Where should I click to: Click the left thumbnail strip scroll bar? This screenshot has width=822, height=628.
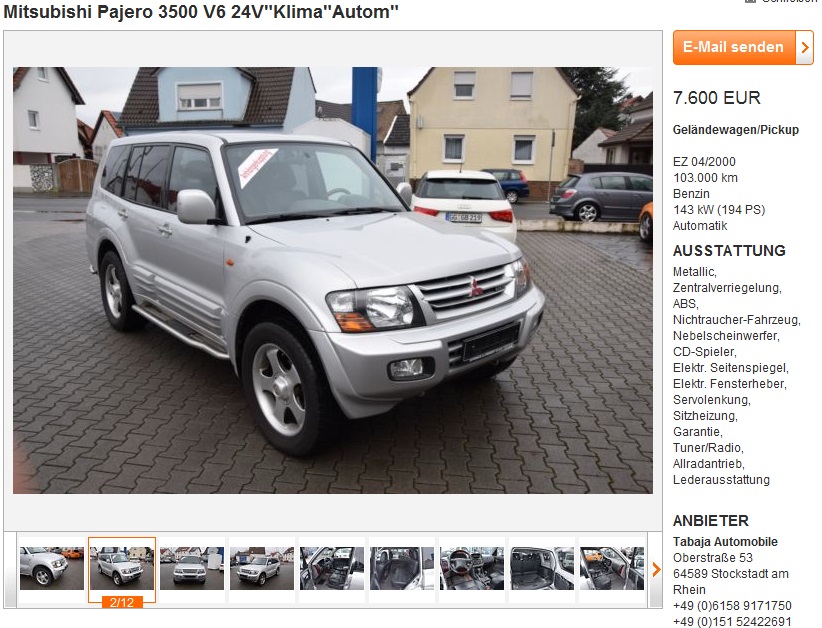click(x=10, y=569)
